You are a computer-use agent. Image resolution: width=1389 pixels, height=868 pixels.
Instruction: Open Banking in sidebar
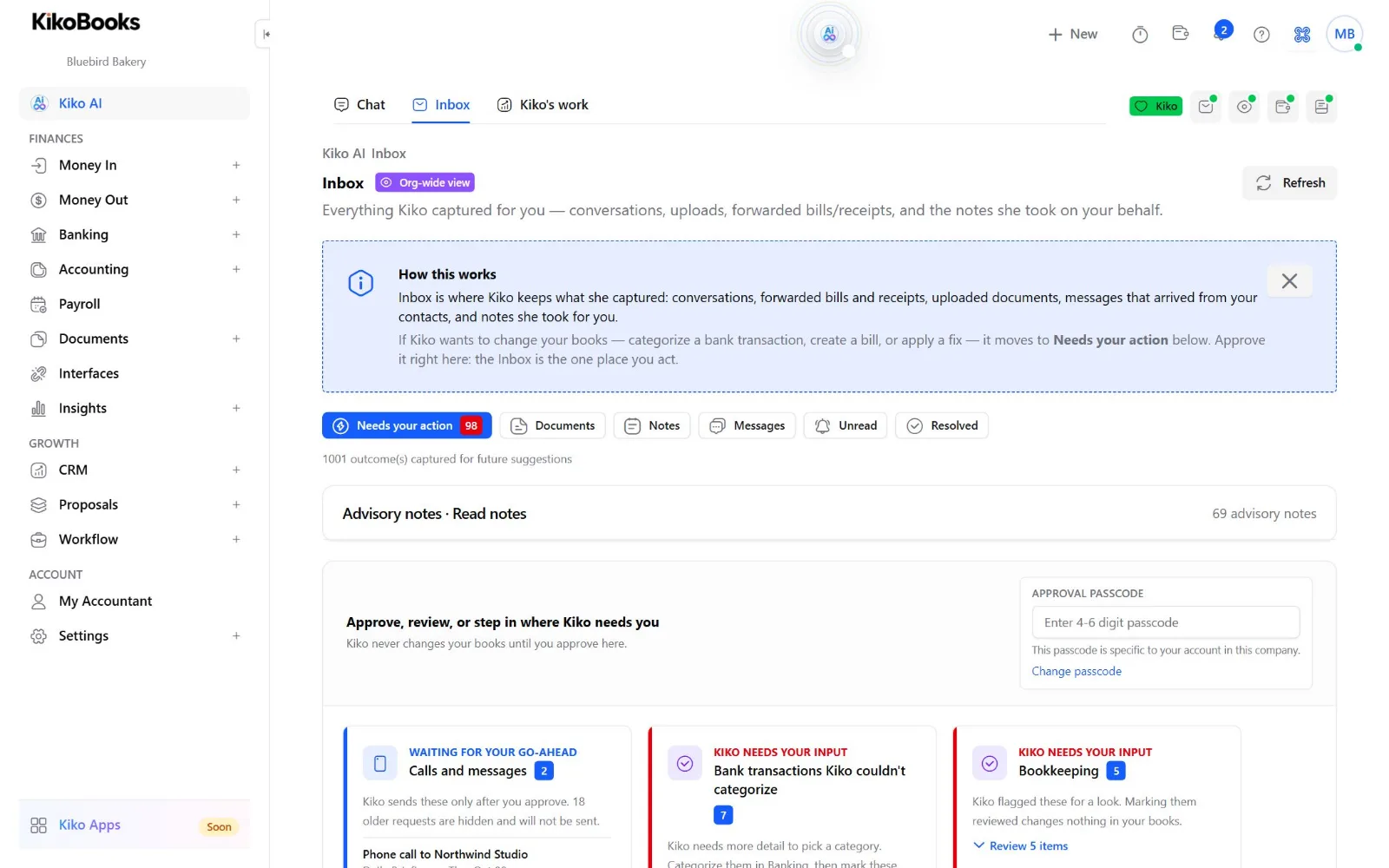click(83, 234)
